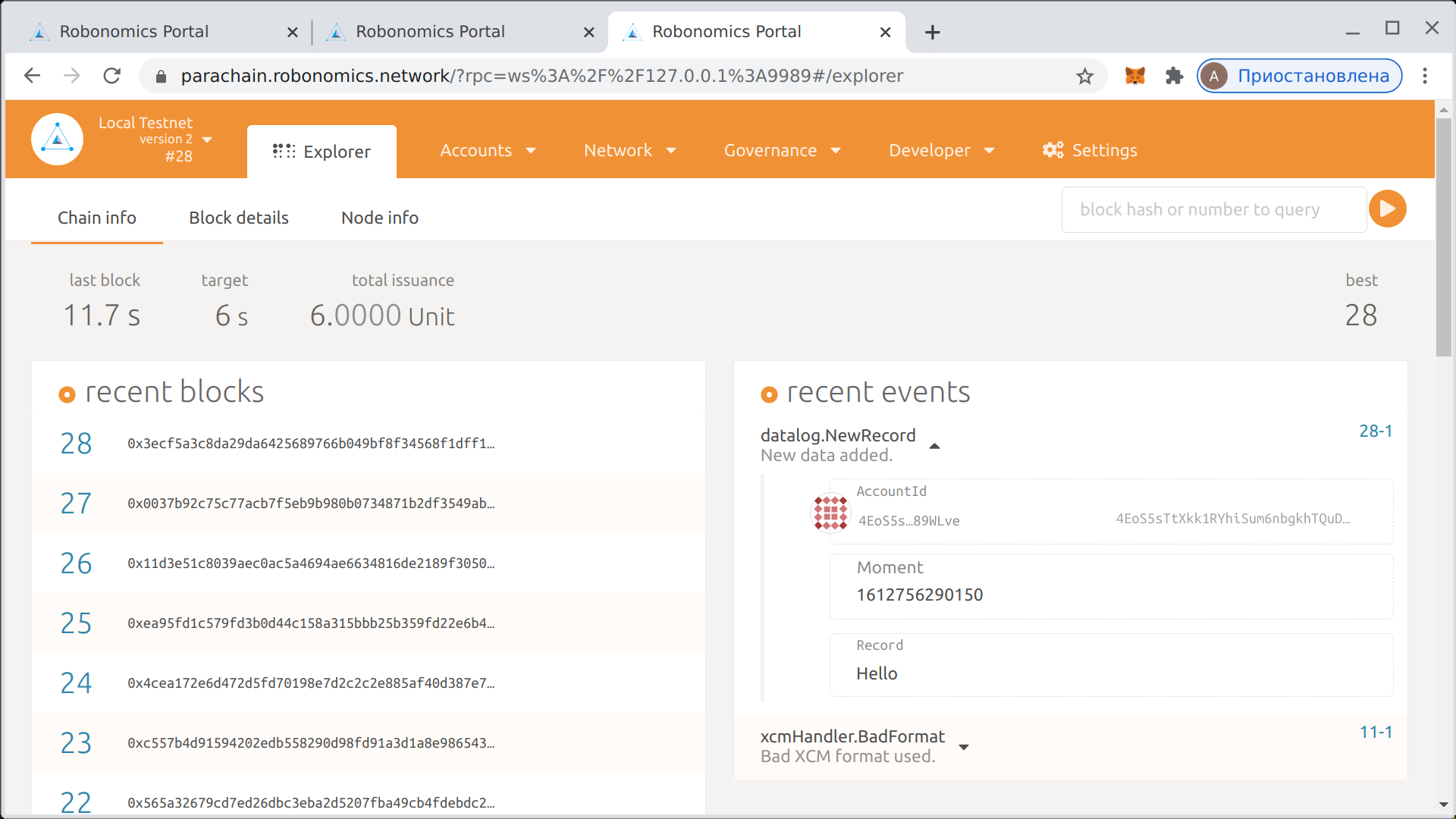Expand the xcmHandler.BadFormat event
The height and width of the screenshot is (819, 1456).
[x=963, y=747]
